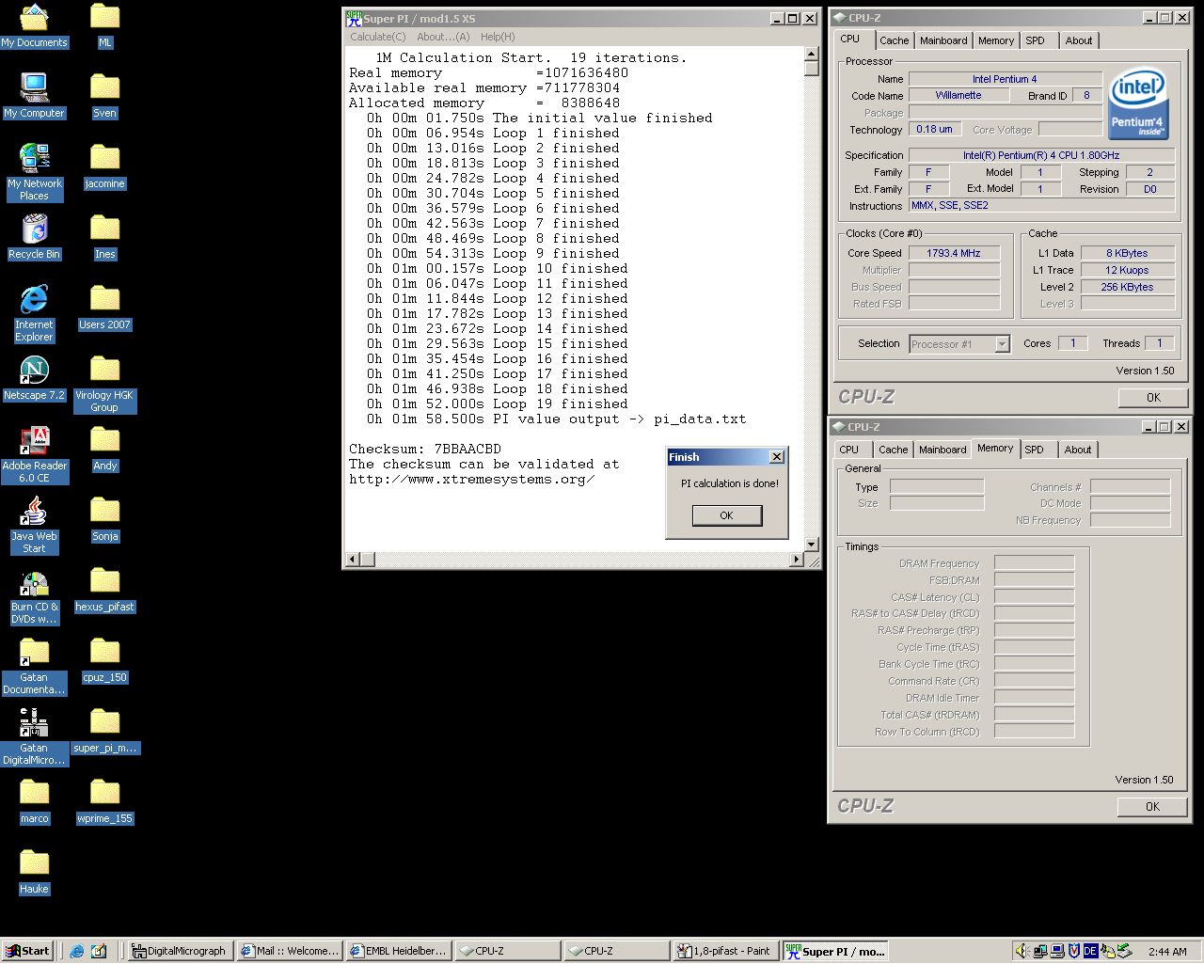Open the hexus_pifast folder
Screen dimensions: 1204x980
pos(104,590)
